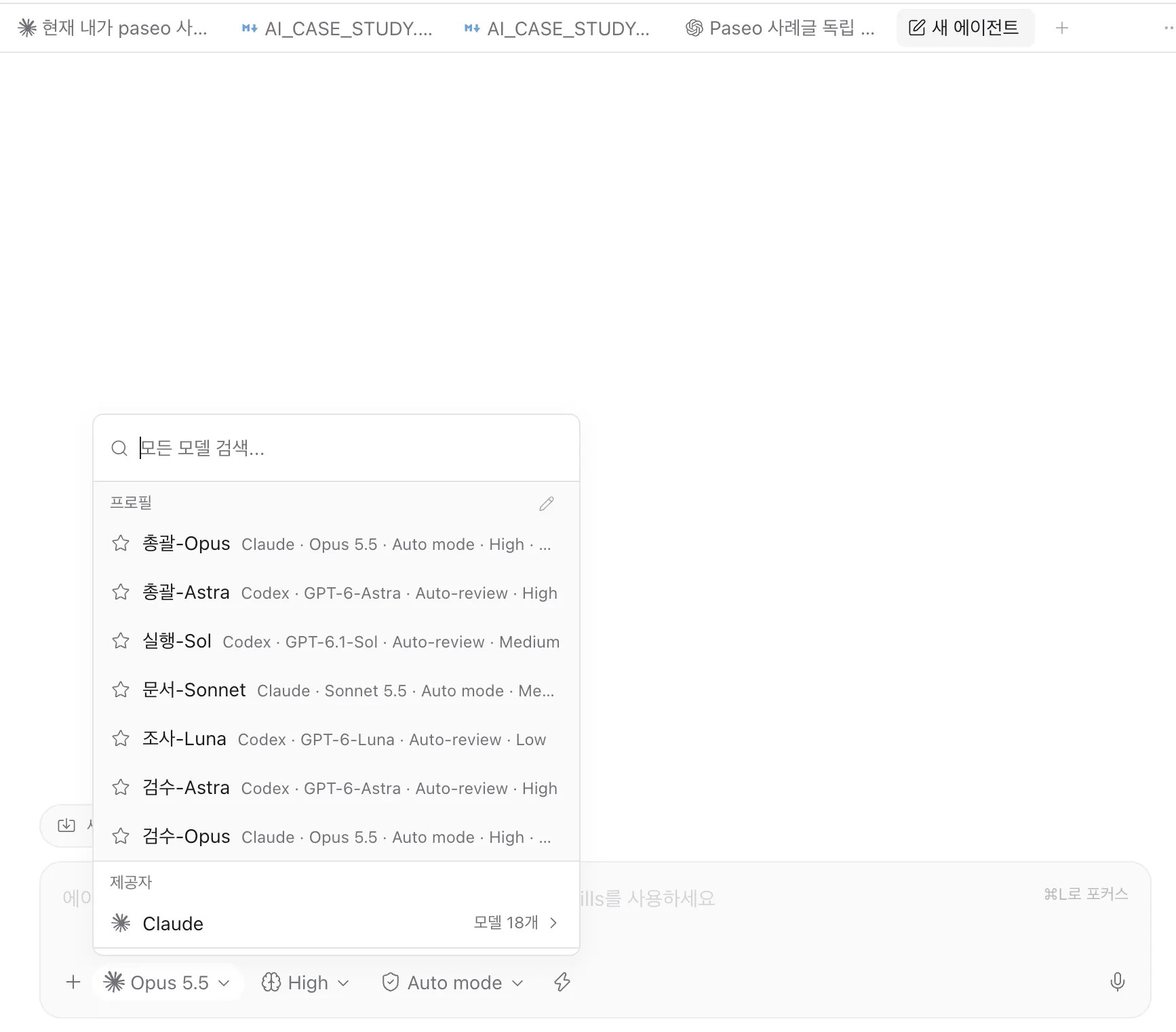The height and width of the screenshot is (1032, 1176).
Task: Click the plus attach button in composer
Action: (x=73, y=982)
